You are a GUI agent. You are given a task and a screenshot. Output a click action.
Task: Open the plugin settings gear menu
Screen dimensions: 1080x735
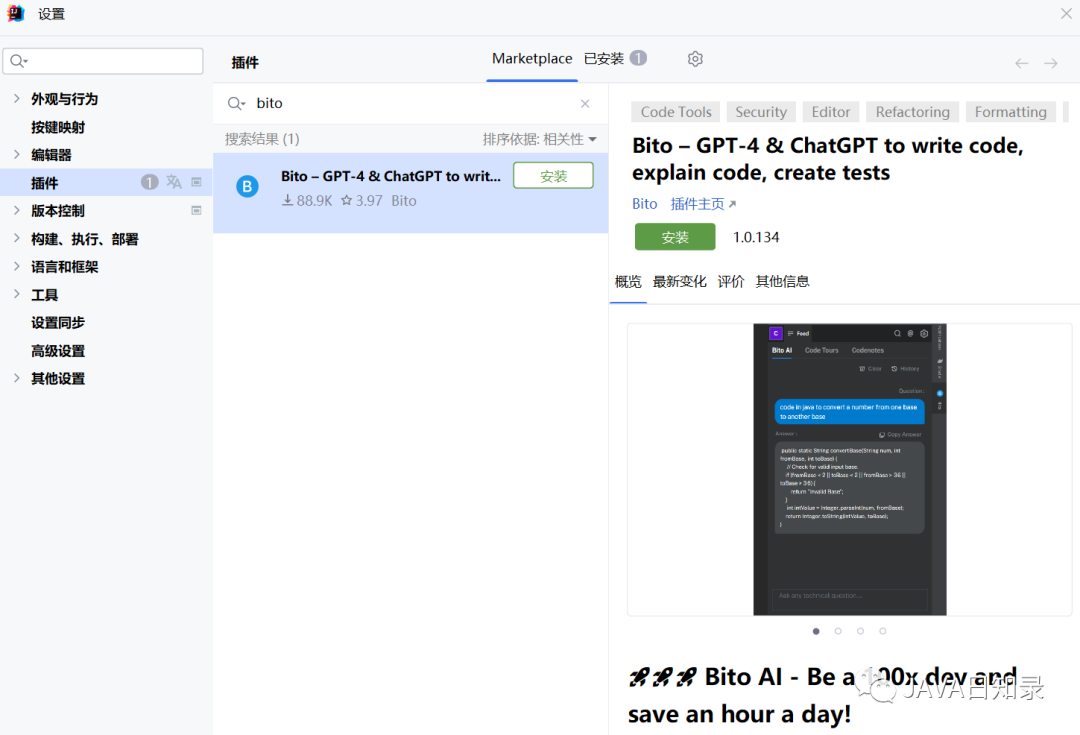(x=695, y=59)
